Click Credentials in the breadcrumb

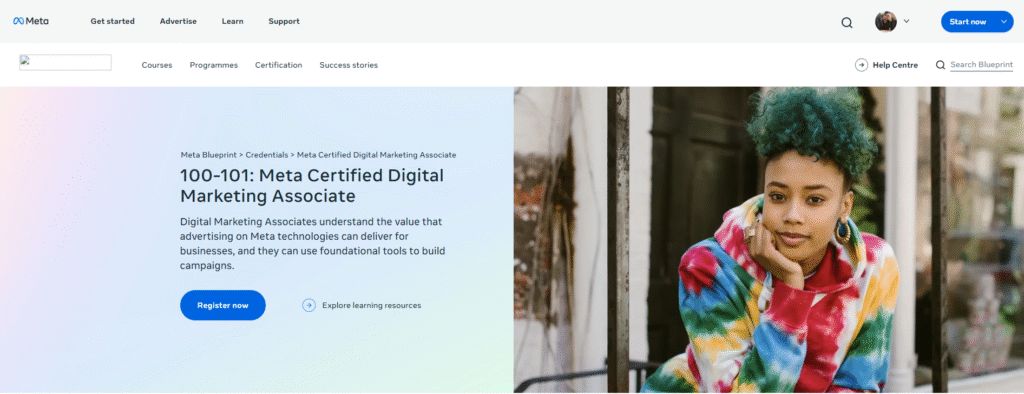266,155
